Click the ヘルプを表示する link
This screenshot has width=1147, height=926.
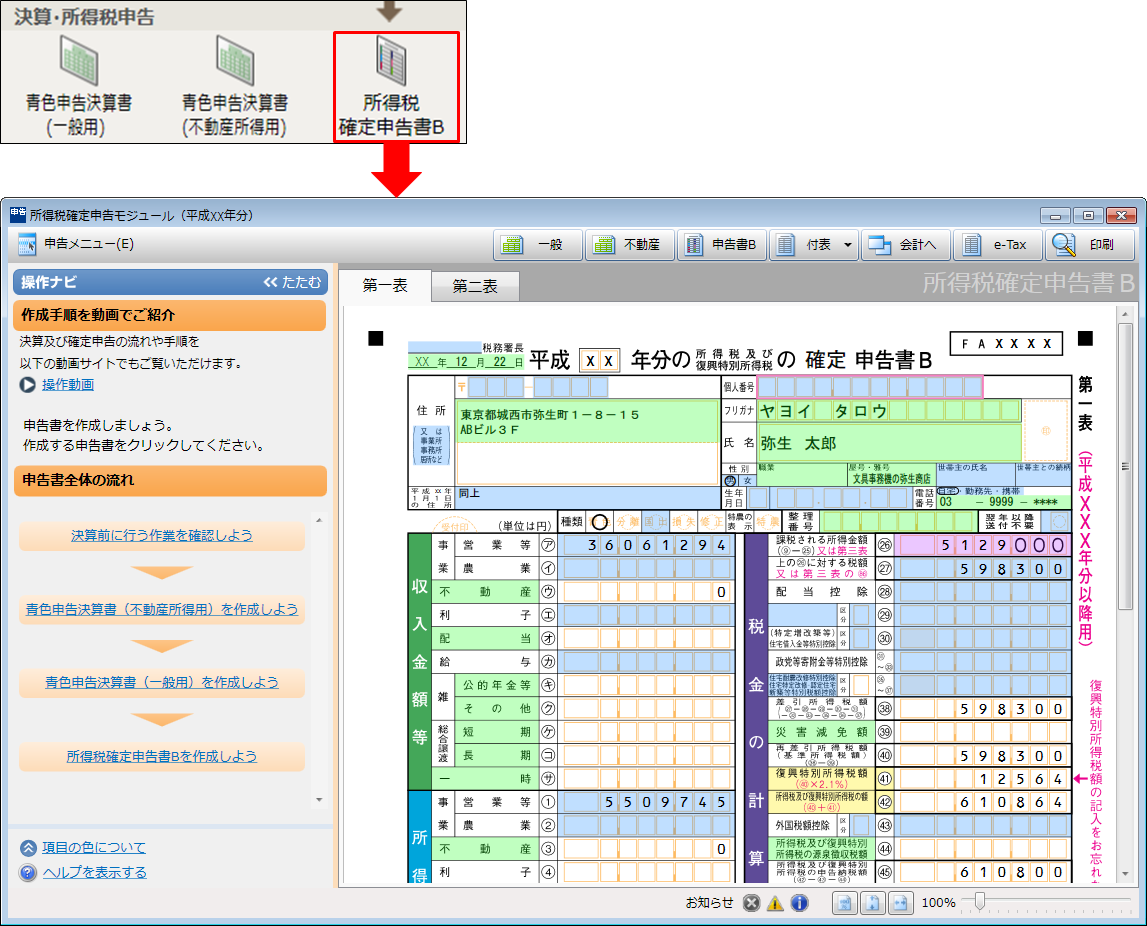click(94, 872)
